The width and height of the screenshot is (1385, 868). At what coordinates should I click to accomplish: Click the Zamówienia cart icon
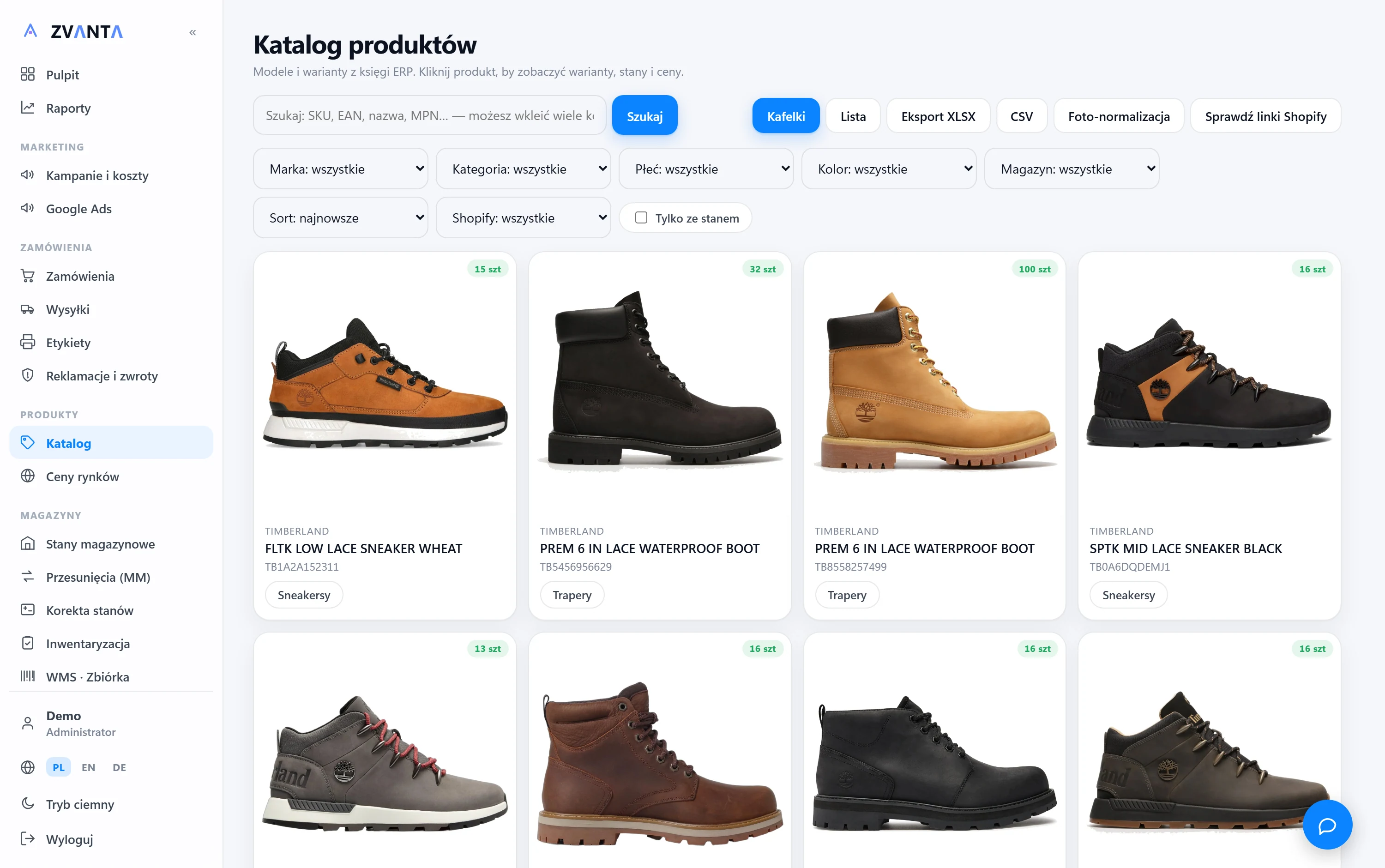pyautogui.click(x=28, y=276)
